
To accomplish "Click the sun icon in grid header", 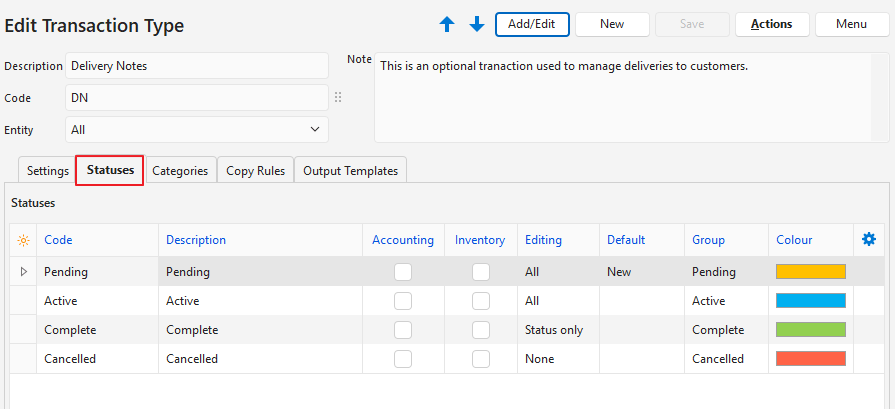I will click(x=23, y=240).
